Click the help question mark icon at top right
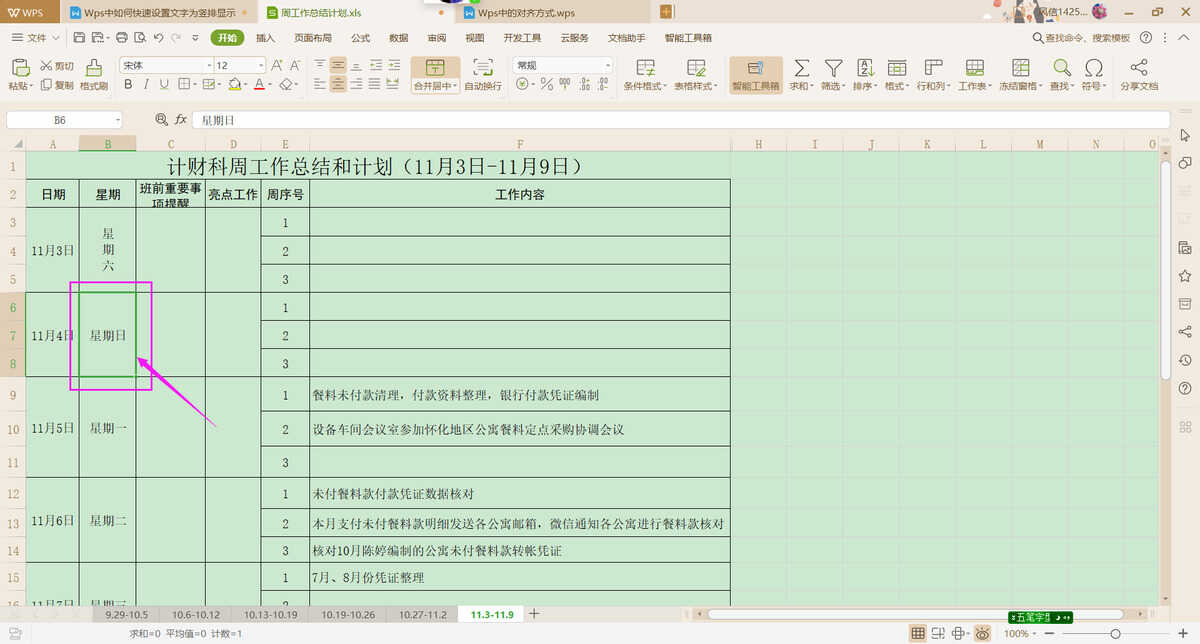Viewport: 1200px width, 644px height. pos(1147,37)
